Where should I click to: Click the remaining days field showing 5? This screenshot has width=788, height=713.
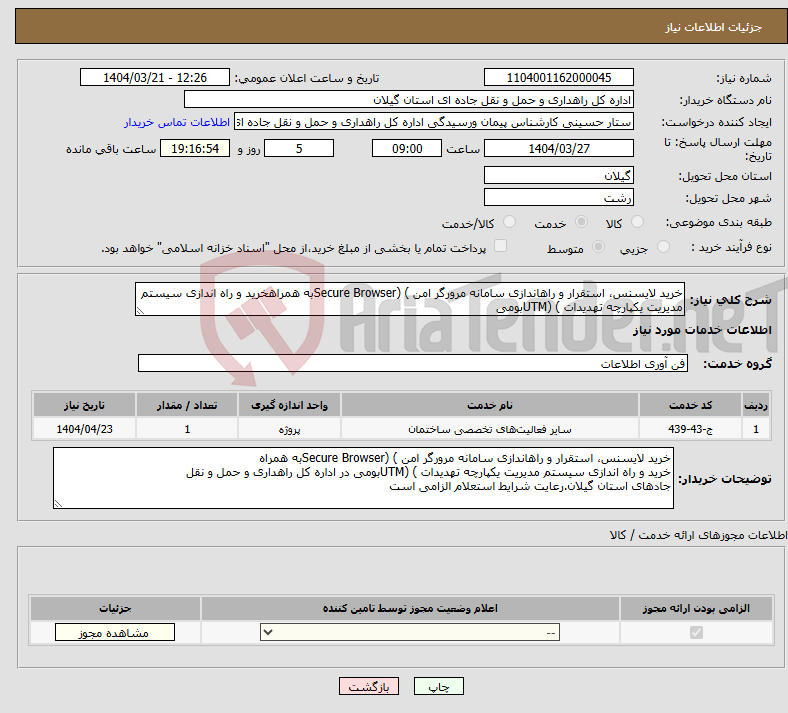pyautogui.click(x=299, y=148)
